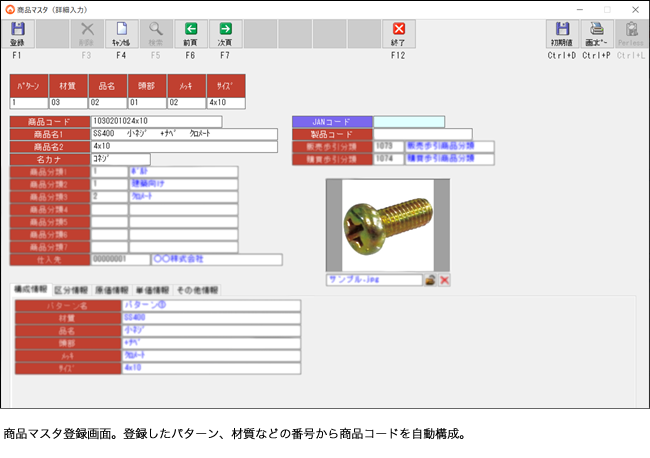Viewport: 650px width, 458px height.
Task: Click the screw product image thumbnail
Action: coord(387,225)
